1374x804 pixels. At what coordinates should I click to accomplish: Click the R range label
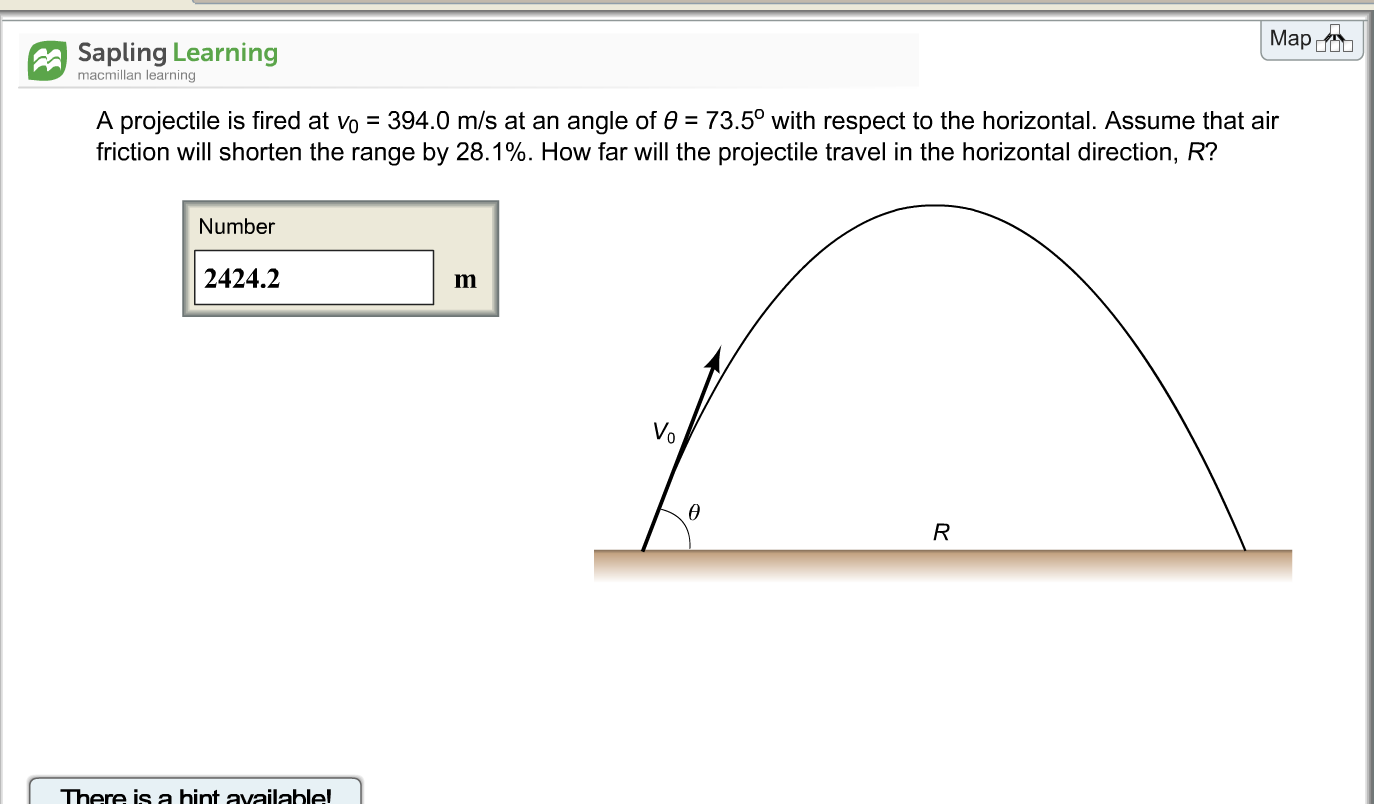click(x=938, y=532)
